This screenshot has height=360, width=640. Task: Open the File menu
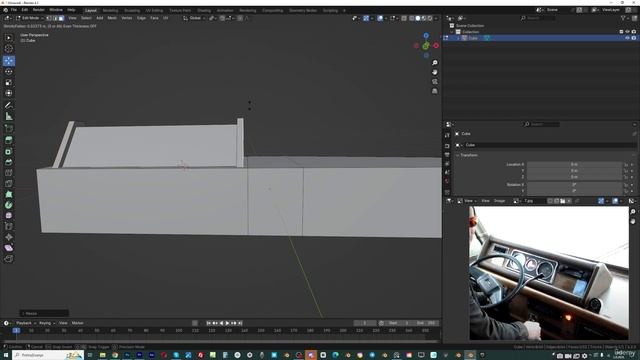click(x=14, y=10)
